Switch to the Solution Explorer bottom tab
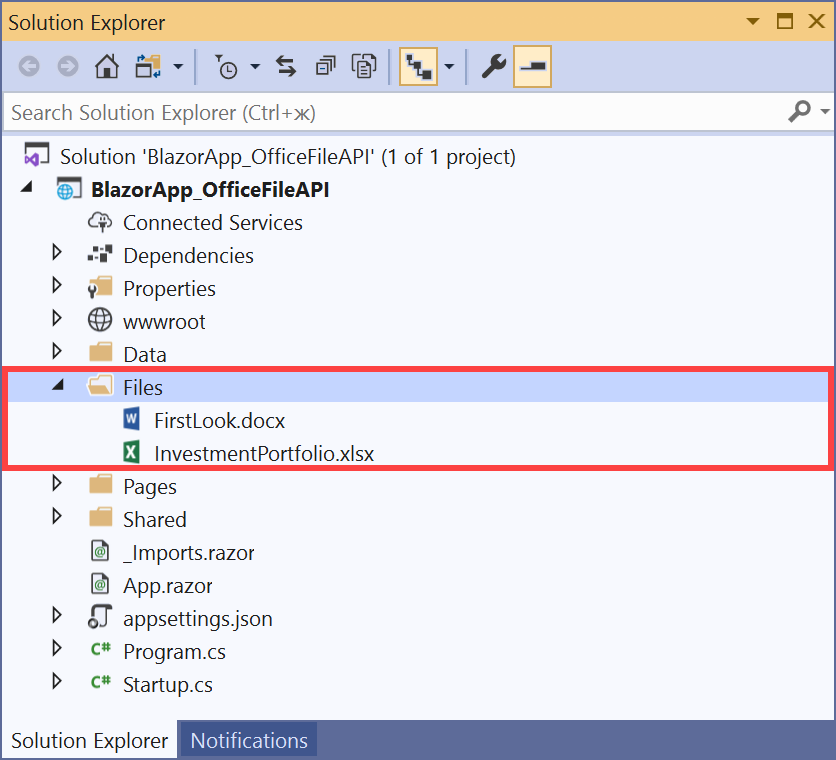 coord(89,740)
